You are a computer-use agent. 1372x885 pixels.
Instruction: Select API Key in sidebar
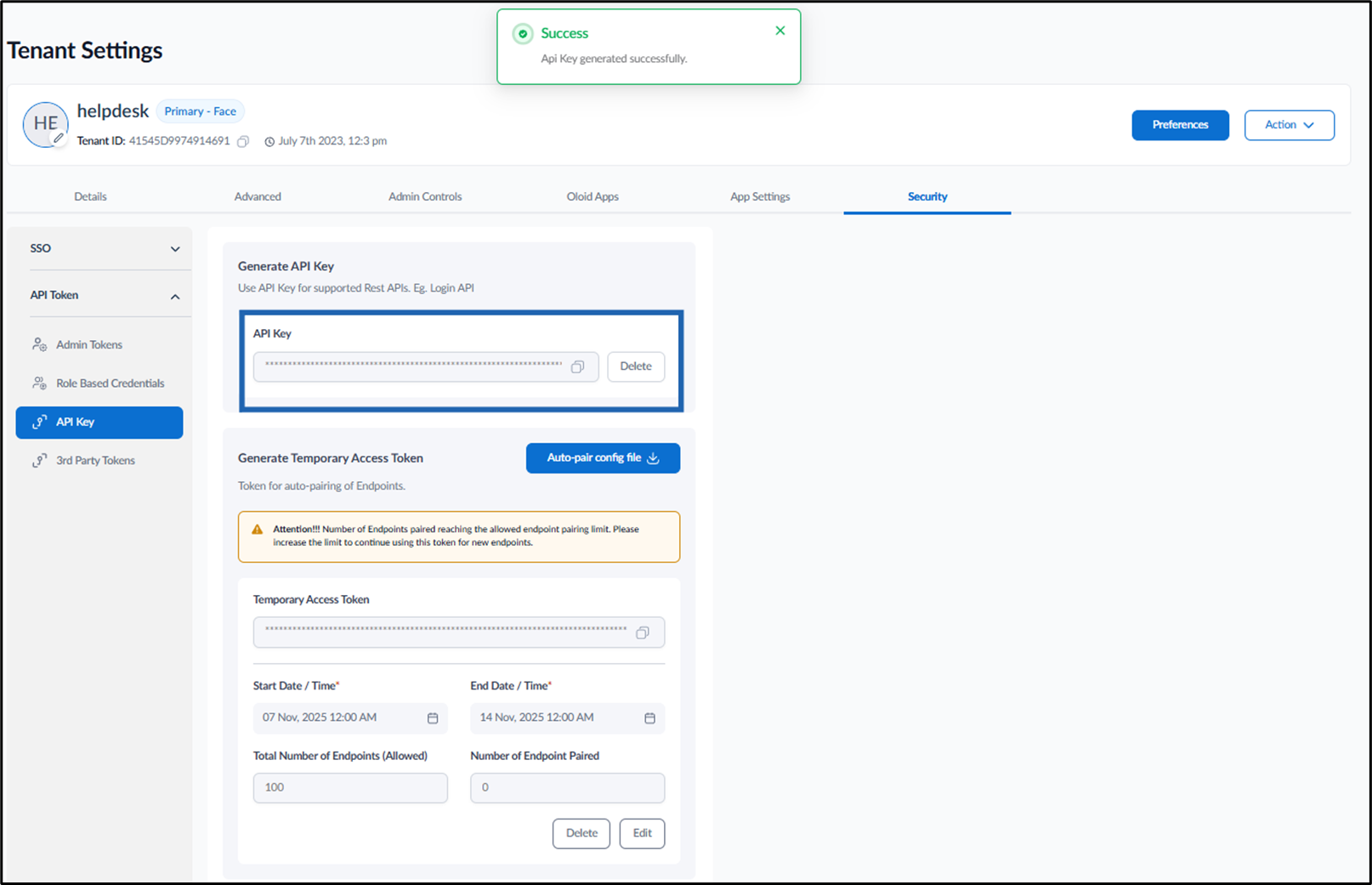coord(99,423)
